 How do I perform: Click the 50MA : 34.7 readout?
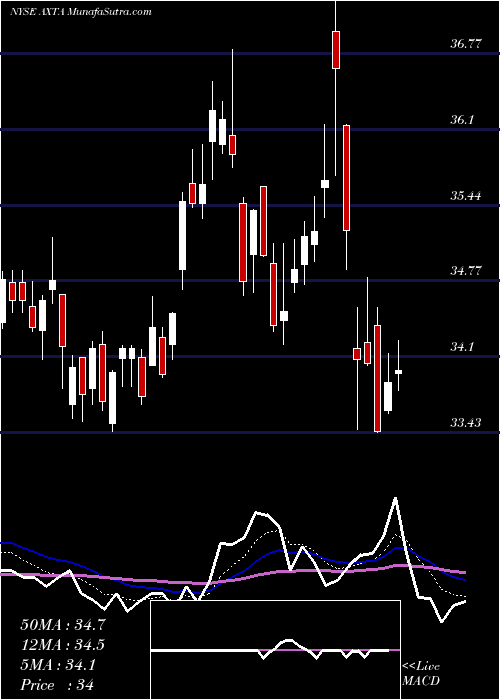(63, 625)
